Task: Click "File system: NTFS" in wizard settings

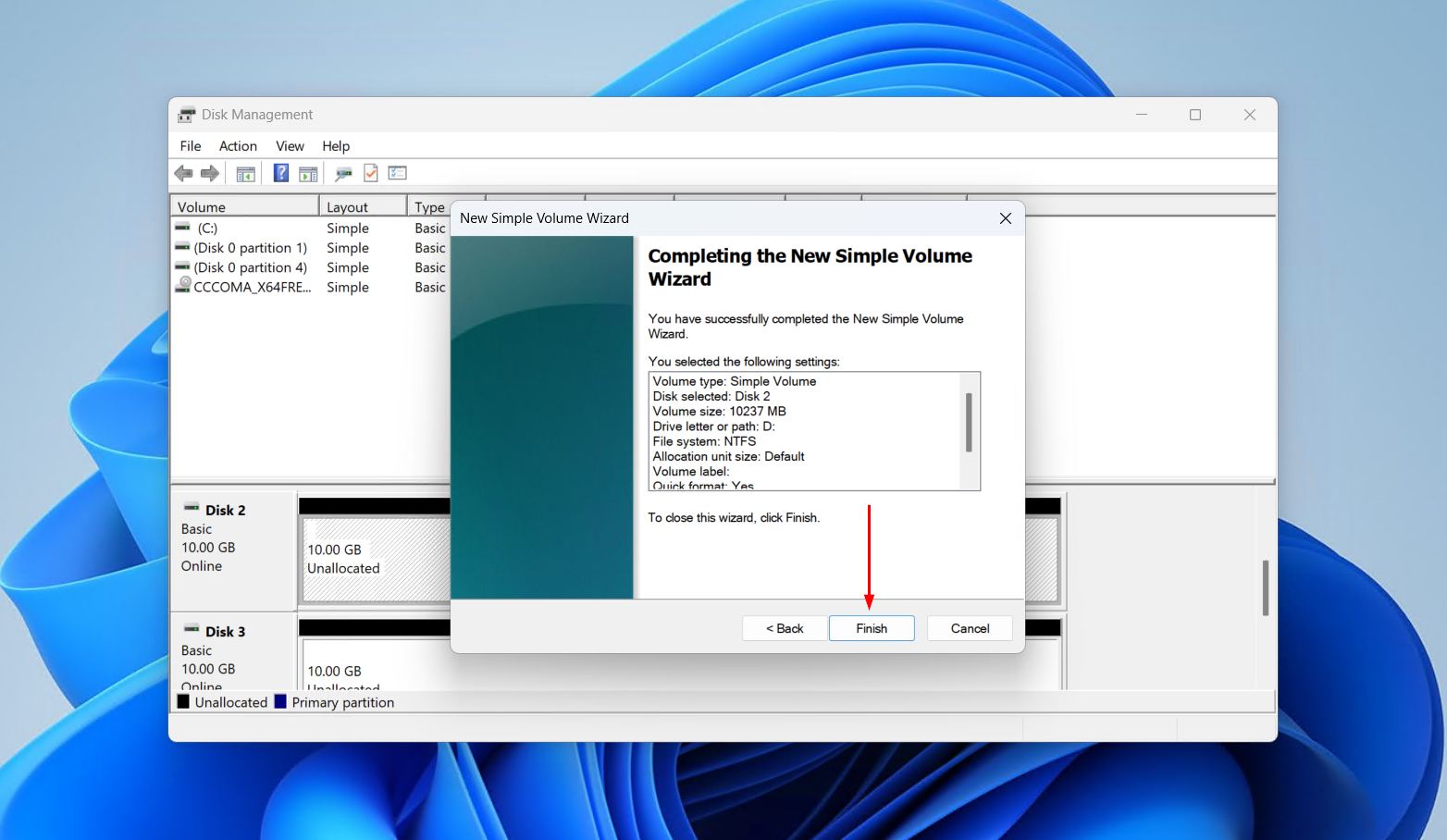Action: (705, 441)
